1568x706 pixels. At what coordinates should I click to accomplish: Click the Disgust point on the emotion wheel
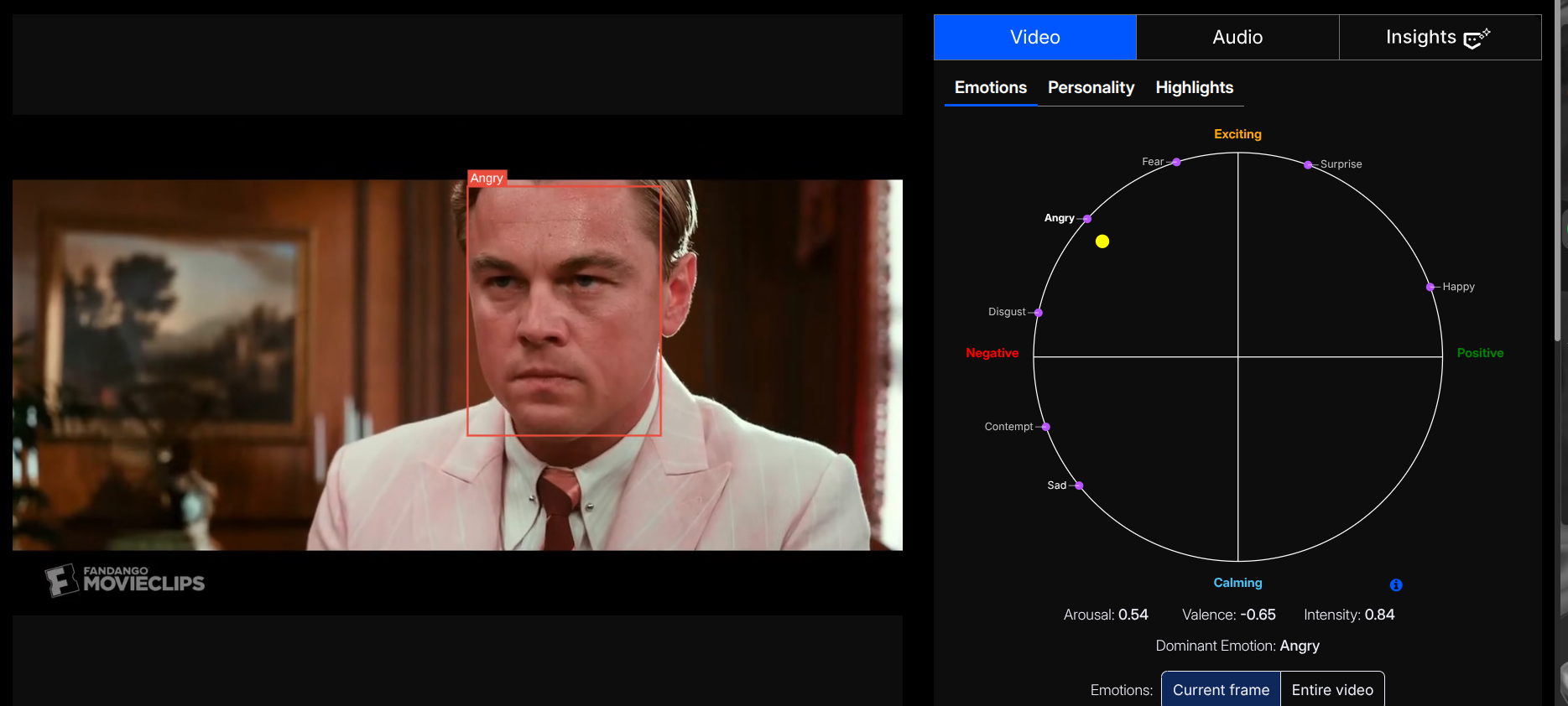(1039, 313)
